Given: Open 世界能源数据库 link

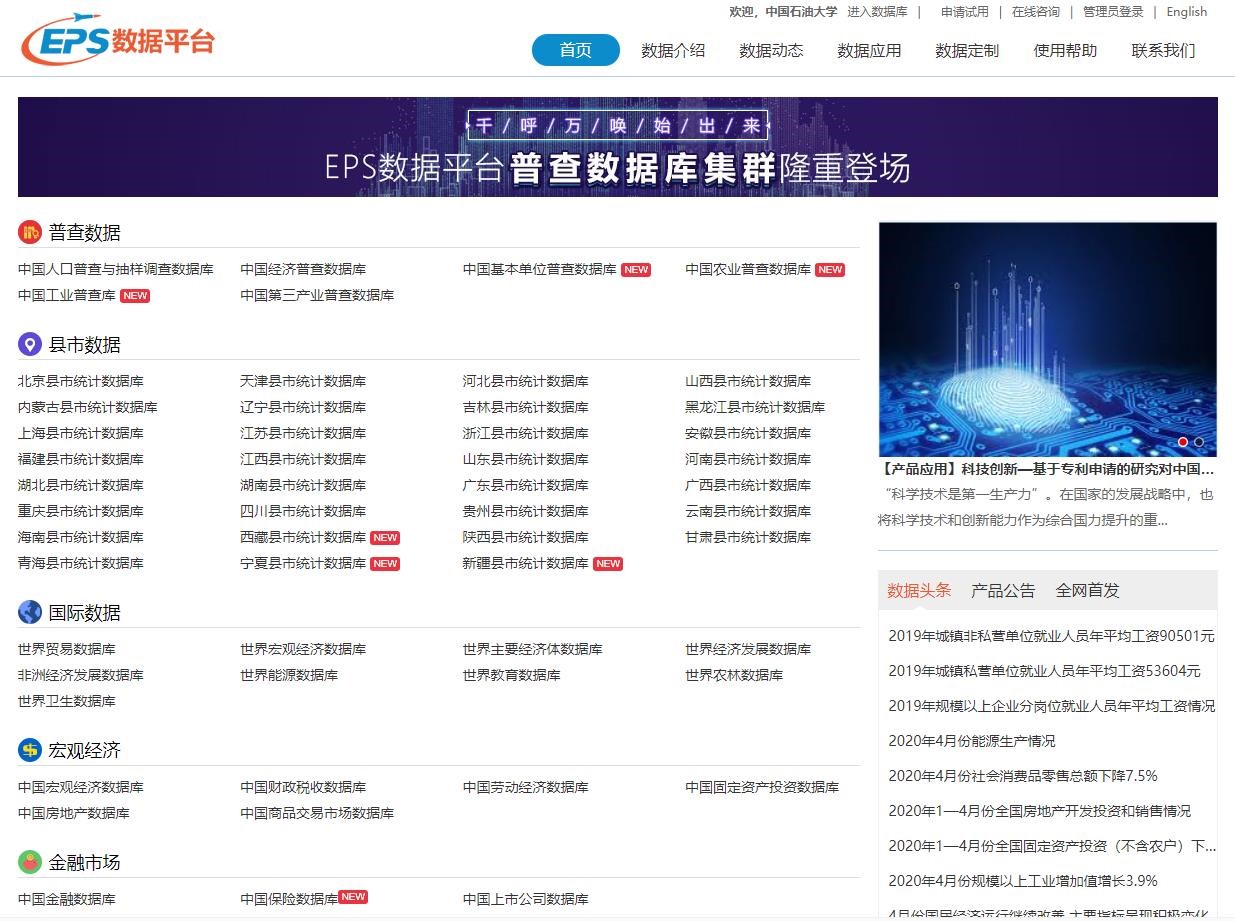Looking at the screenshot, I should 289,675.
